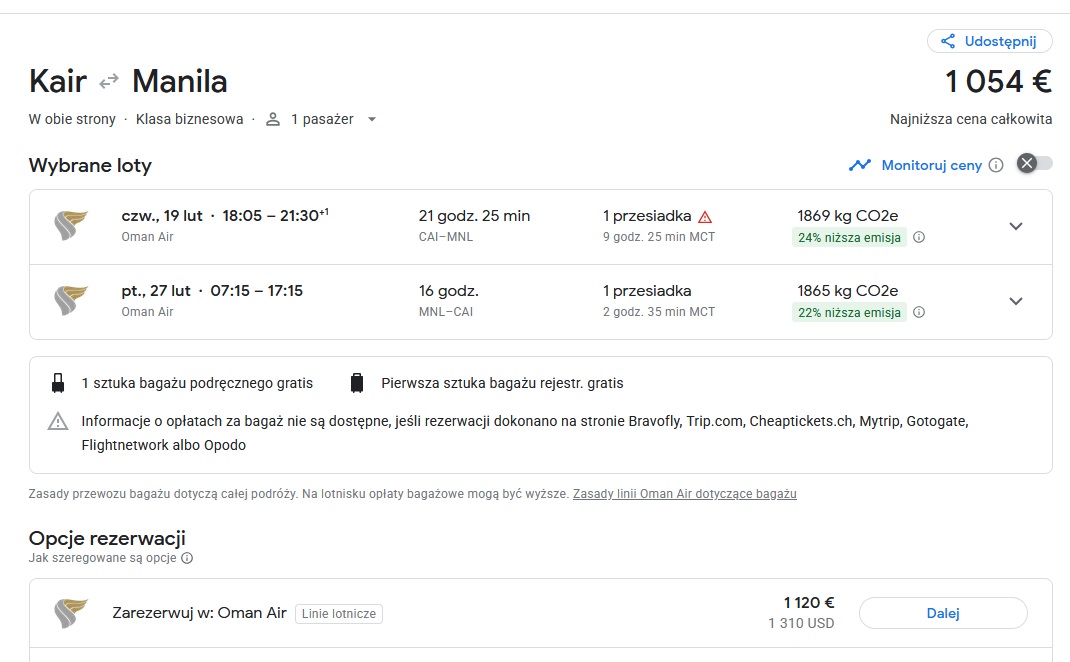Click the price tracking graph icon
1070x662 pixels.
coord(860,165)
